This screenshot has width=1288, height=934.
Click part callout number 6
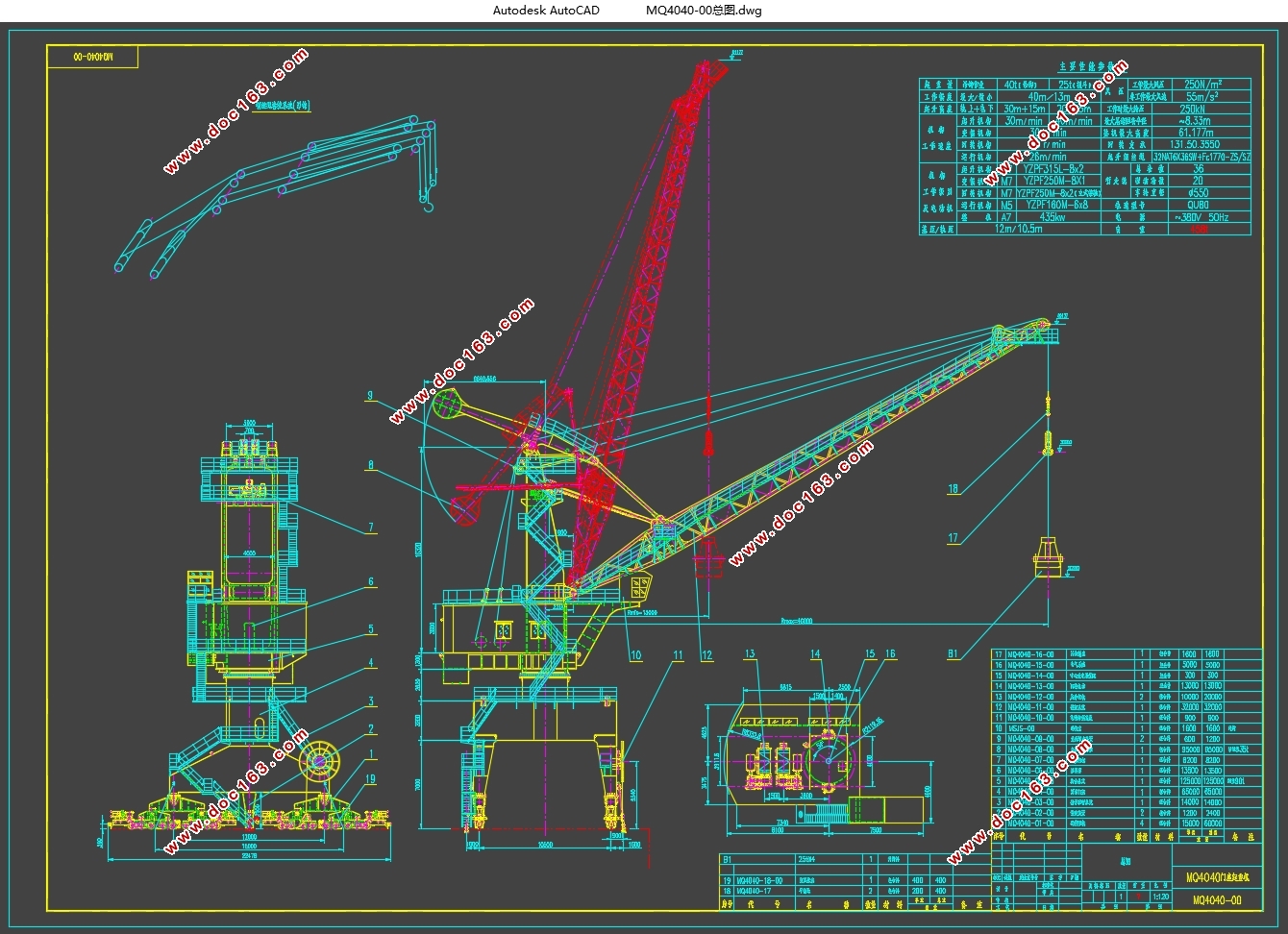click(x=370, y=582)
